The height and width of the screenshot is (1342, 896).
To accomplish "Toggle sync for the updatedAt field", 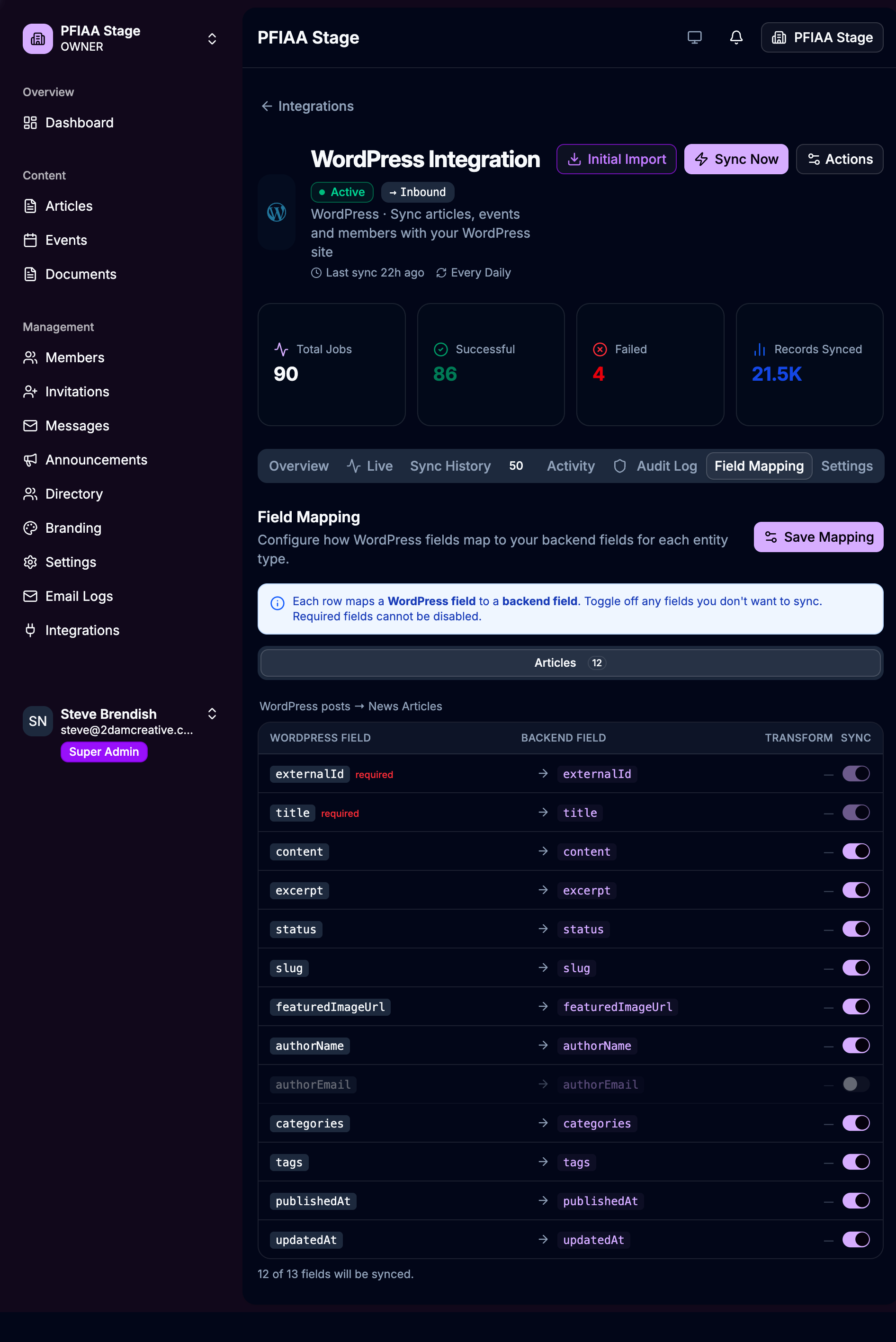I will (855, 1240).
